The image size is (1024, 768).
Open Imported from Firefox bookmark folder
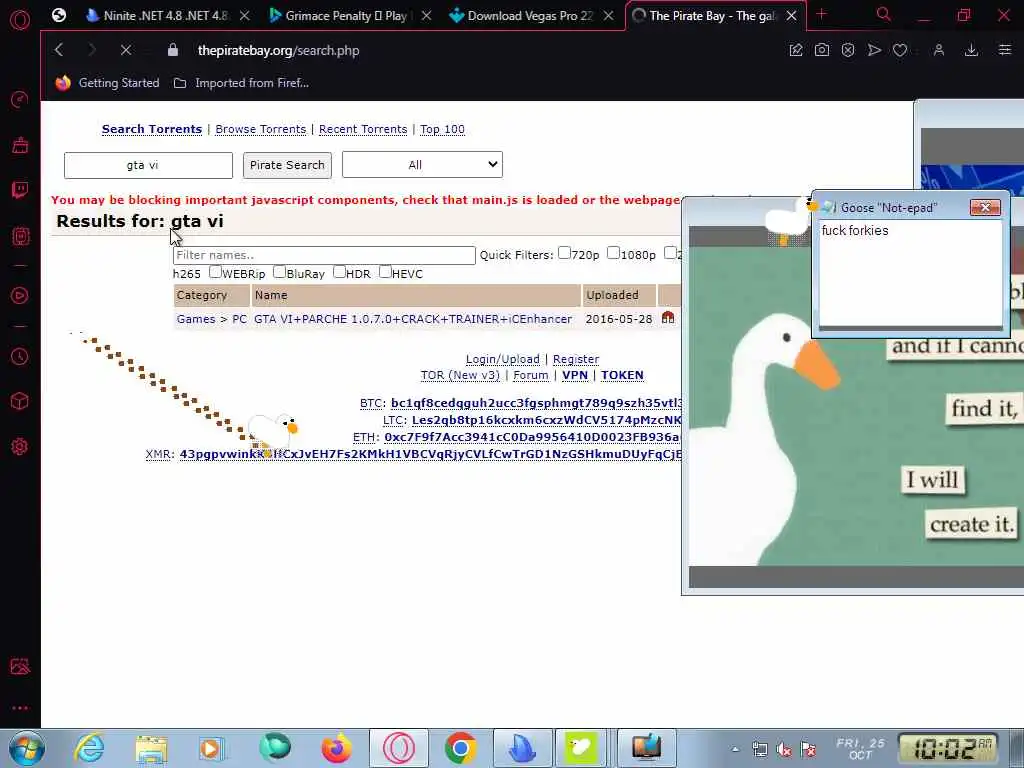click(241, 83)
